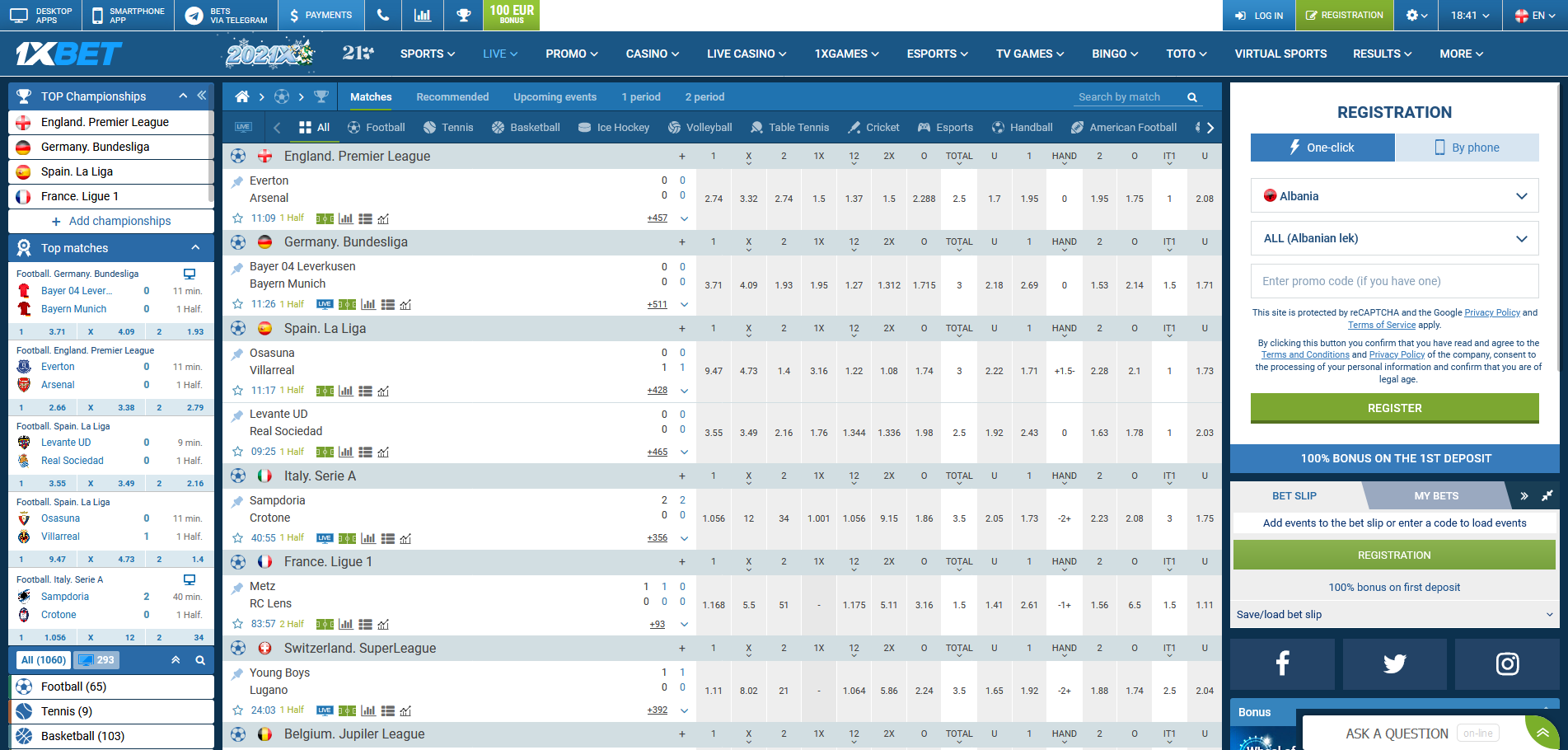The image size is (1568, 750).
Task: Click the pin icon in bet slip header
Action: point(1547,495)
